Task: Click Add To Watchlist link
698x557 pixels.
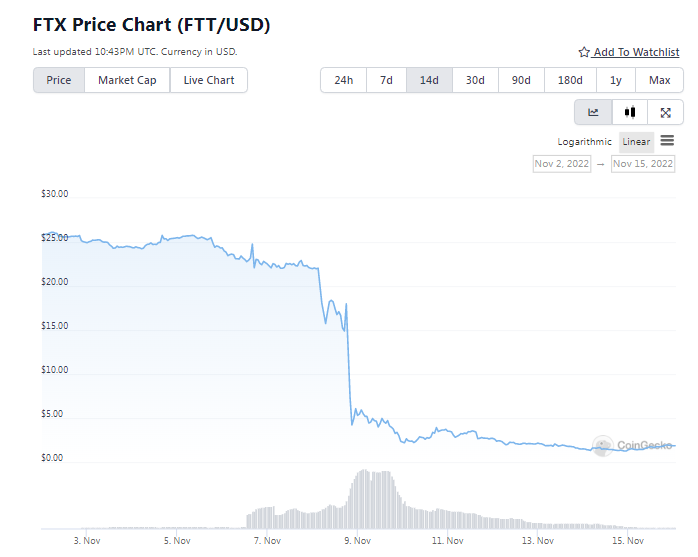Action: [637, 52]
